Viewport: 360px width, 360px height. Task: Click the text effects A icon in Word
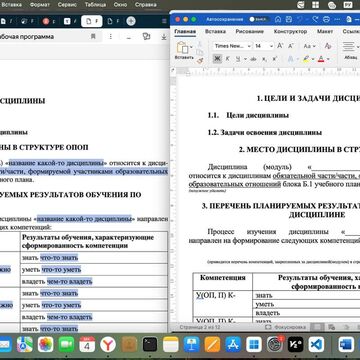[x=291, y=59]
